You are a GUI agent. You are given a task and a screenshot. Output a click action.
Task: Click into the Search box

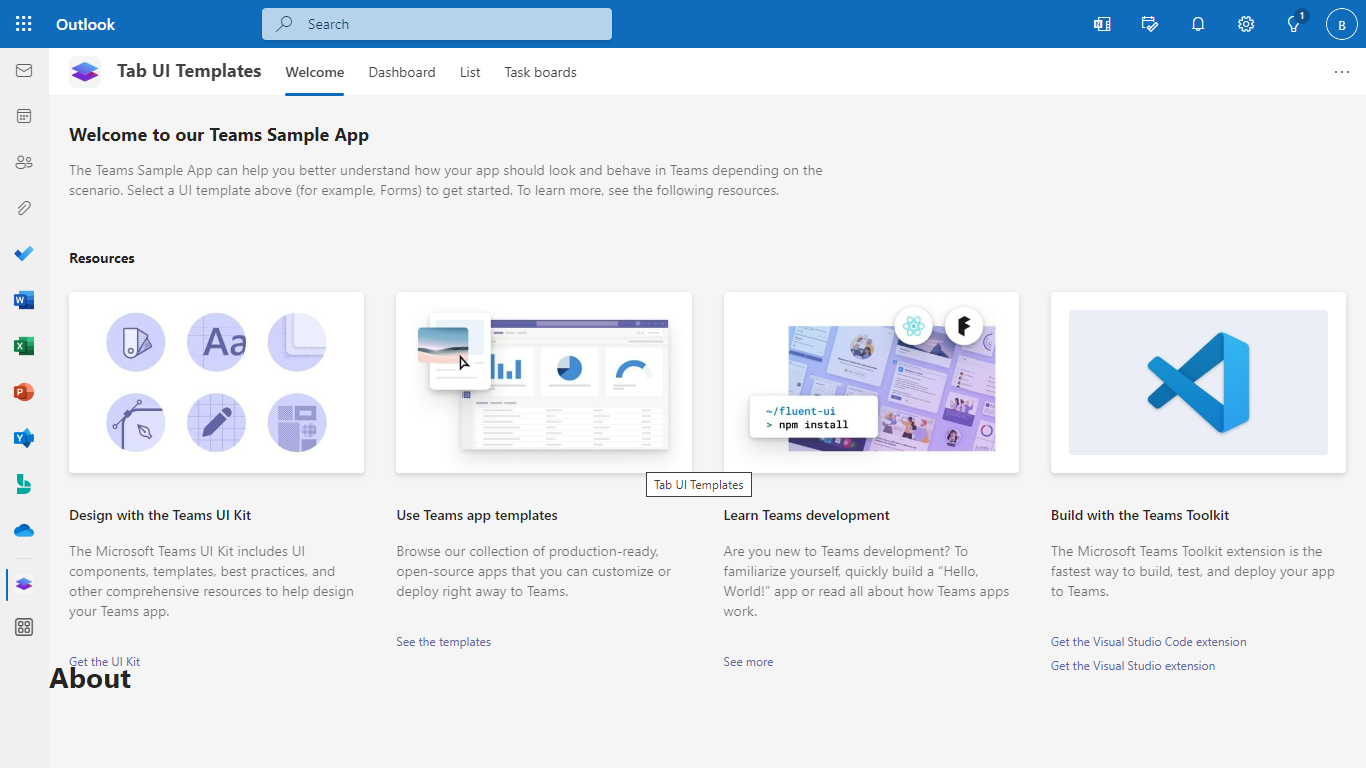coord(437,24)
